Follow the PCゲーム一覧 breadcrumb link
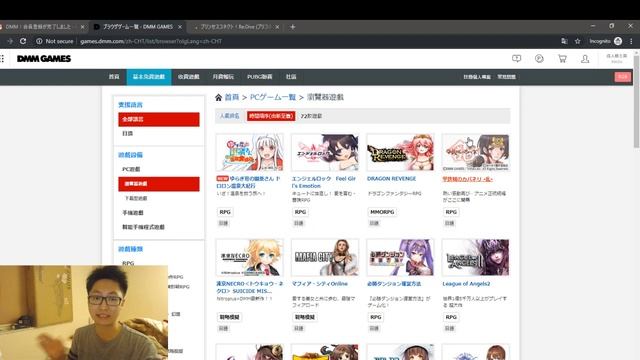 273,97
